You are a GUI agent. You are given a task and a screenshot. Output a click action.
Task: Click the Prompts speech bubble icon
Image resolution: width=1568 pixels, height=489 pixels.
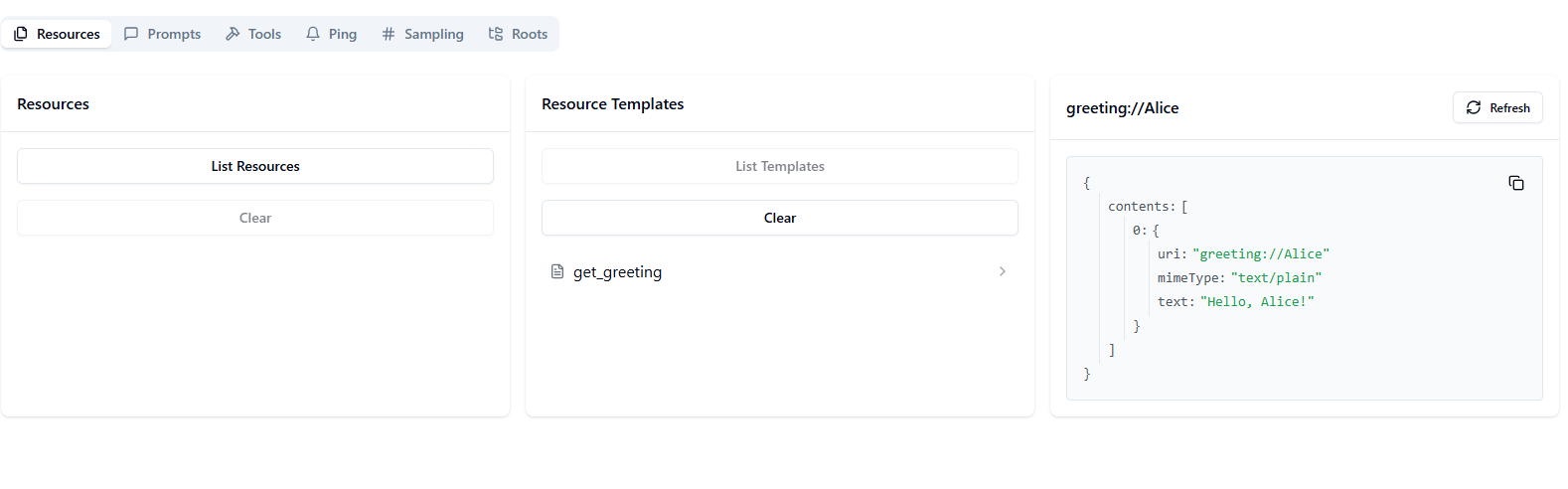click(131, 34)
